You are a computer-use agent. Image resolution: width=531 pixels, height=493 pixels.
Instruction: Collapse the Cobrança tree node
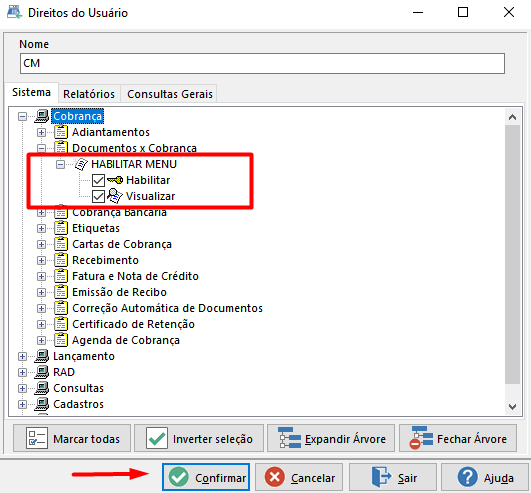tap(22, 116)
